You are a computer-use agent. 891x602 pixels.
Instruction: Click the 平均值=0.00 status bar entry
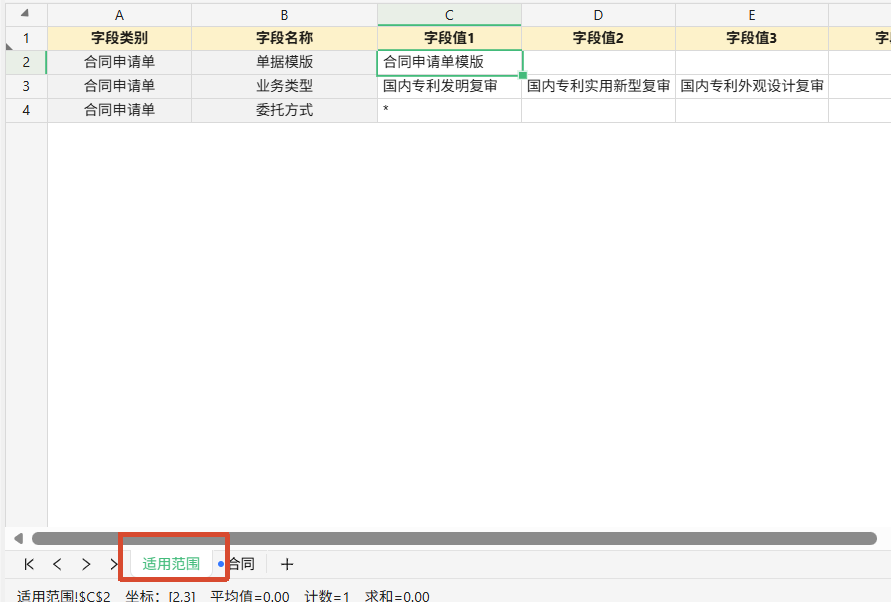(249, 596)
